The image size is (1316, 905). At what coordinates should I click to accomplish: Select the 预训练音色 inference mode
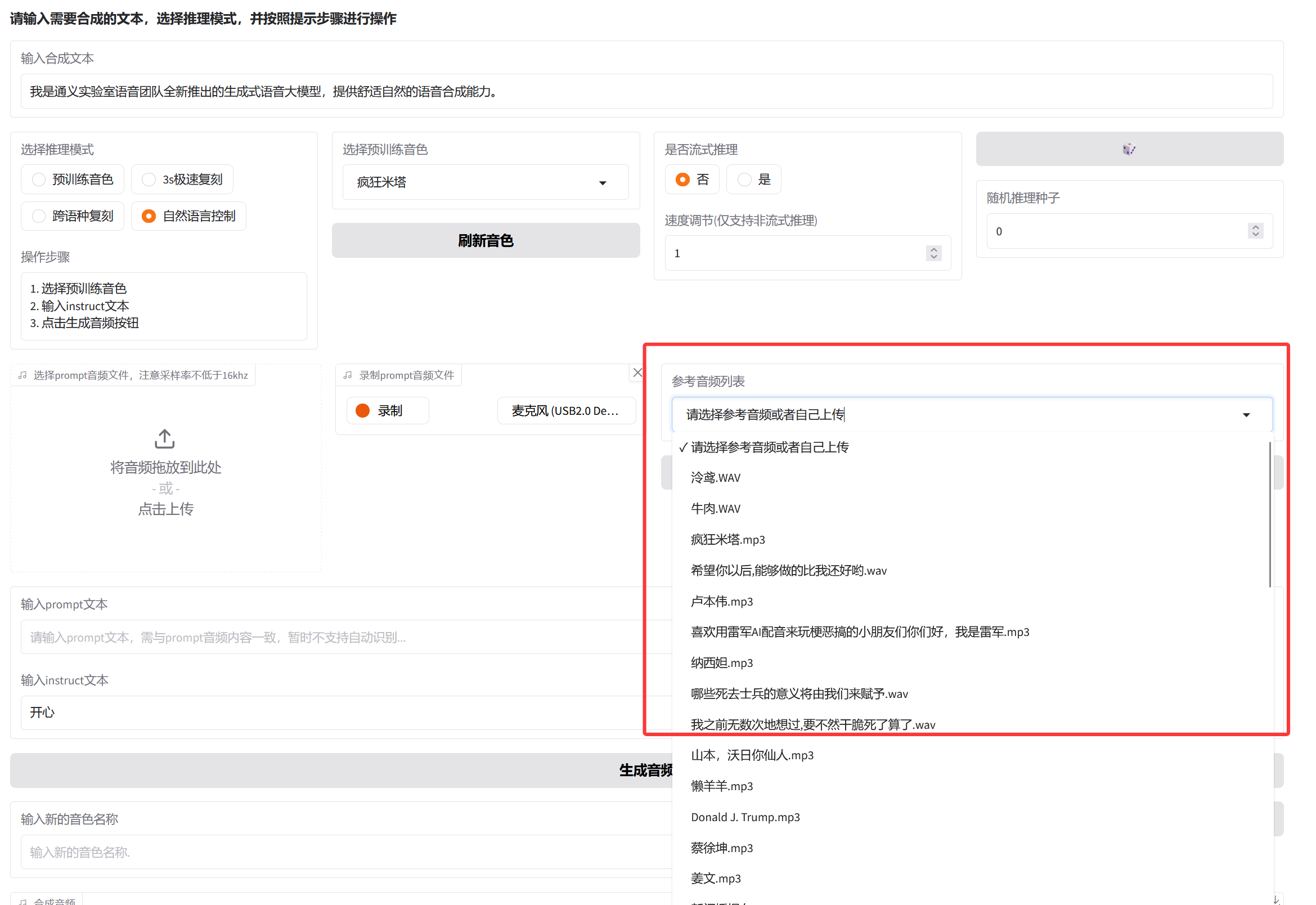point(73,180)
